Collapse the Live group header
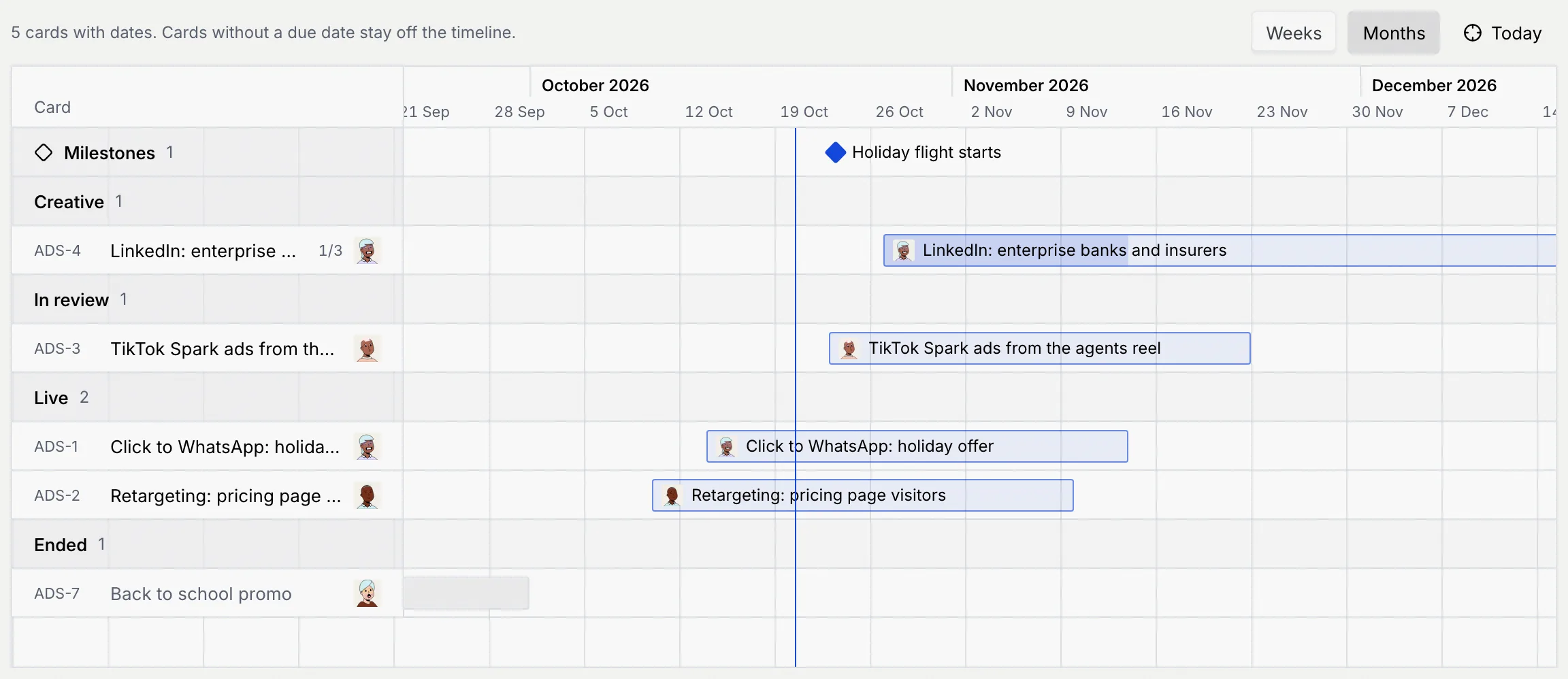Screen dimensions: 1568x679 point(208,397)
